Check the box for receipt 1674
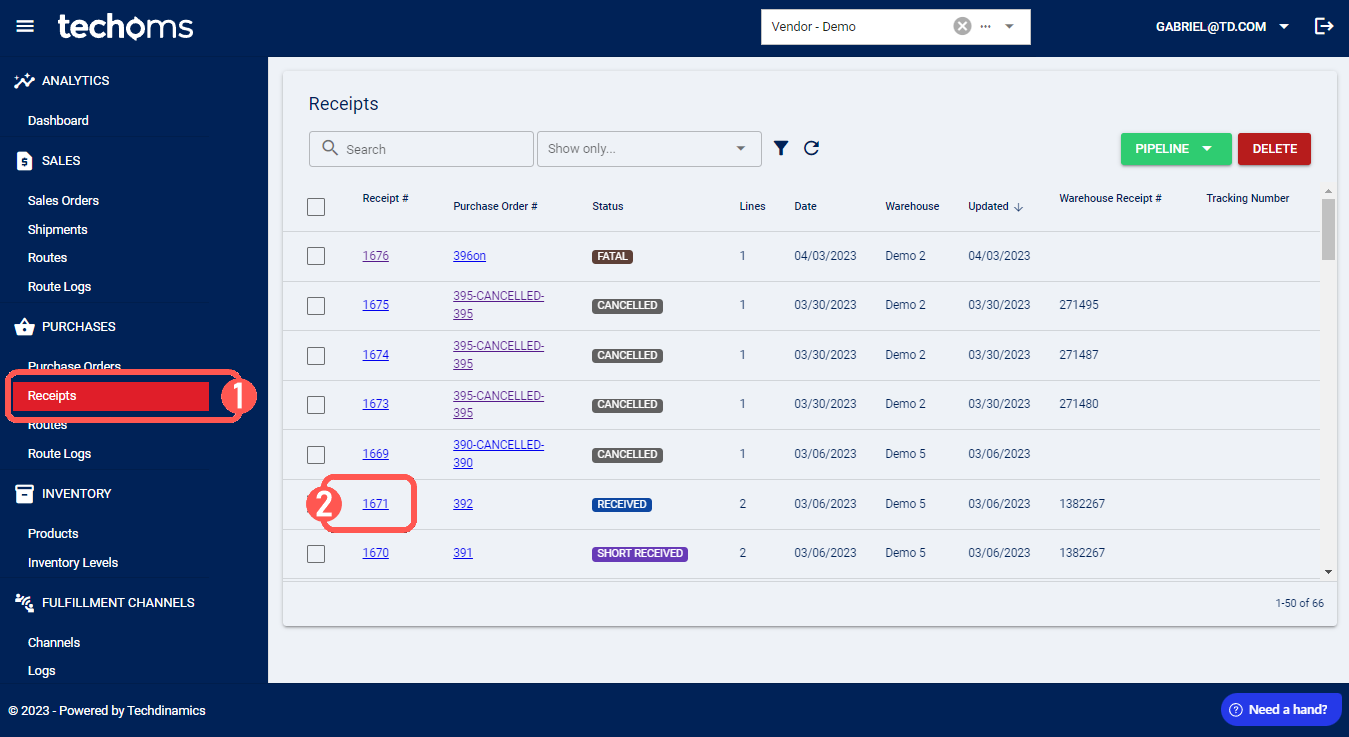 click(316, 355)
